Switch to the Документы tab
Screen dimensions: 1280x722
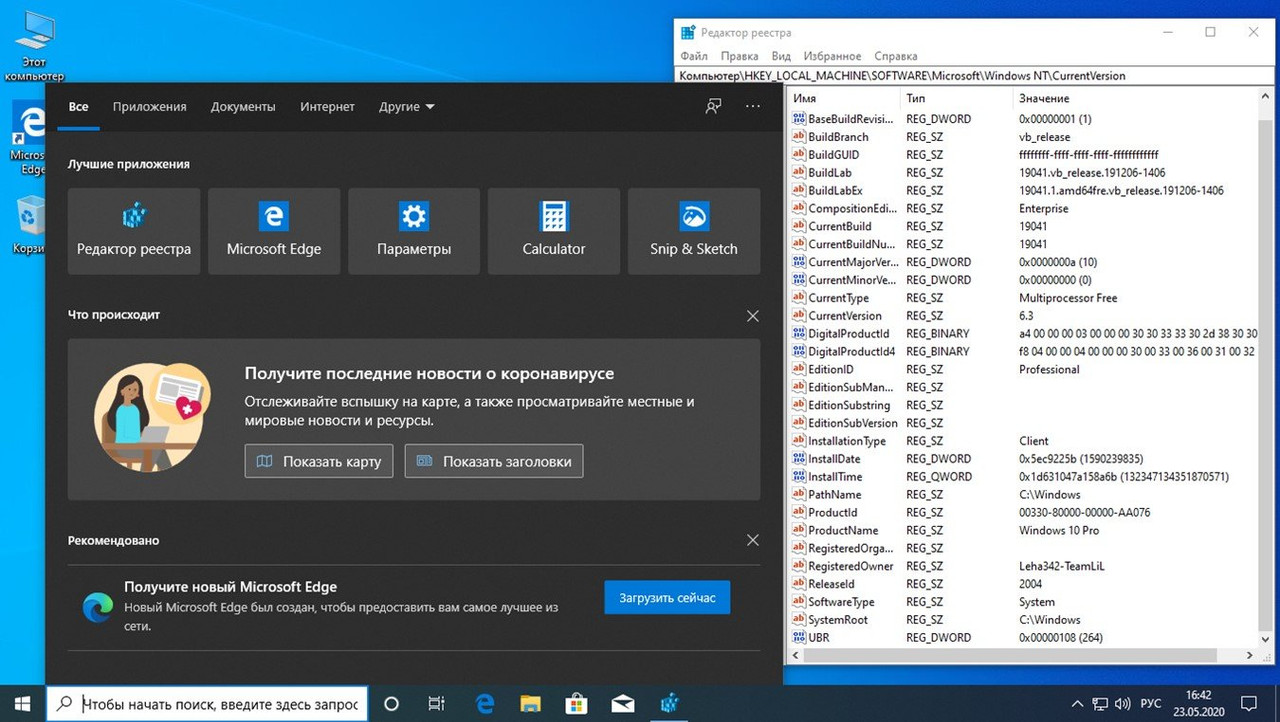[x=243, y=106]
